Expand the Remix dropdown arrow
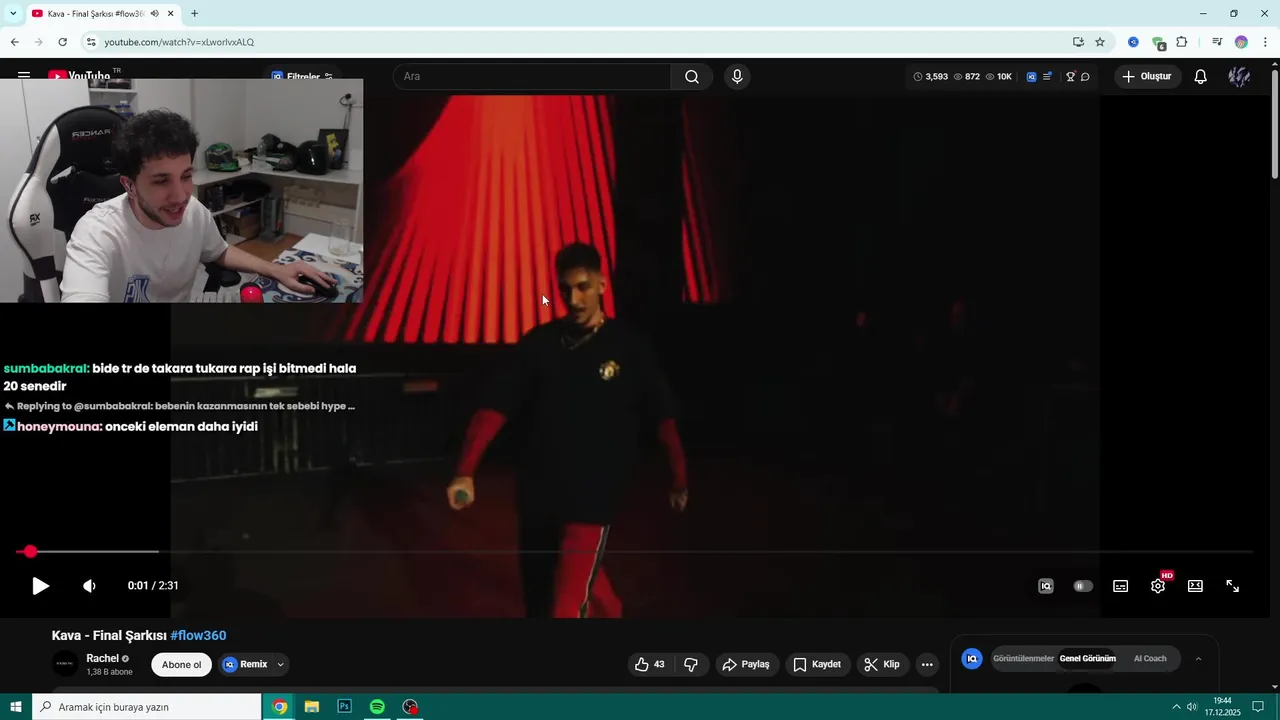The width and height of the screenshot is (1280, 720). (281, 664)
